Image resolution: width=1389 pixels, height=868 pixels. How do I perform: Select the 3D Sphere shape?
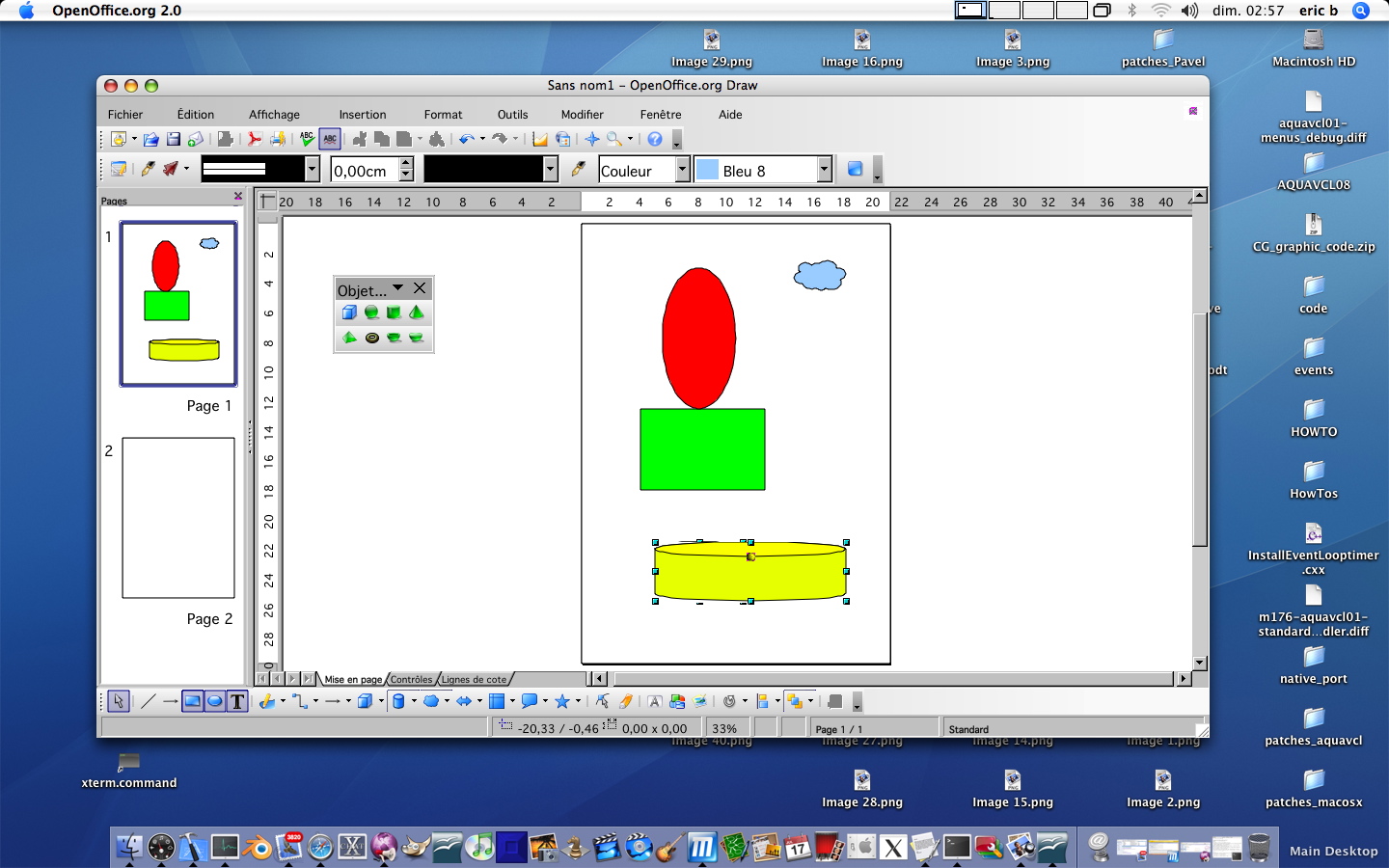click(x=371, y=312)
